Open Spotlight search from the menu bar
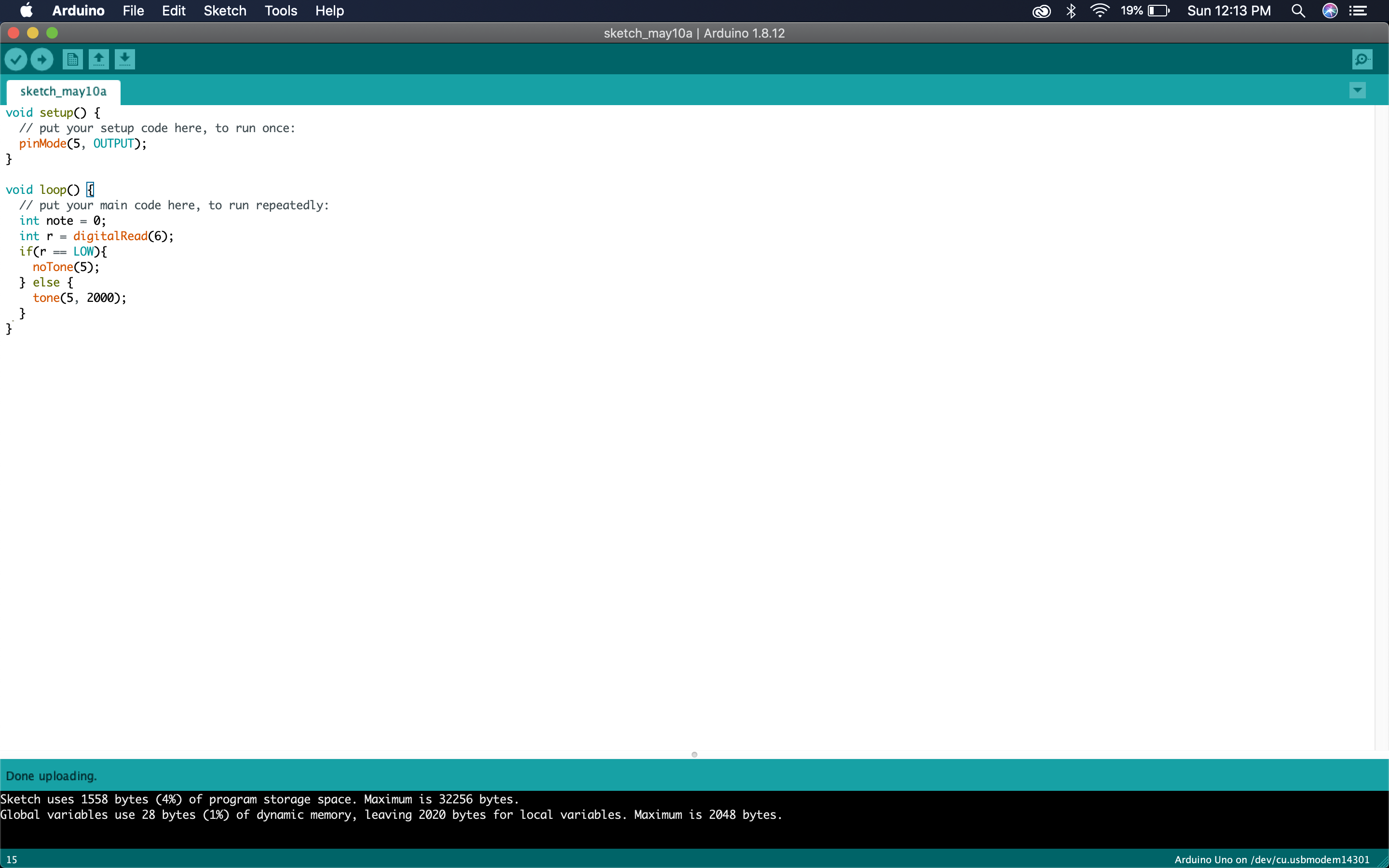The width and height of the screenshot is (1389, 868). click(x=1298, y=10)
